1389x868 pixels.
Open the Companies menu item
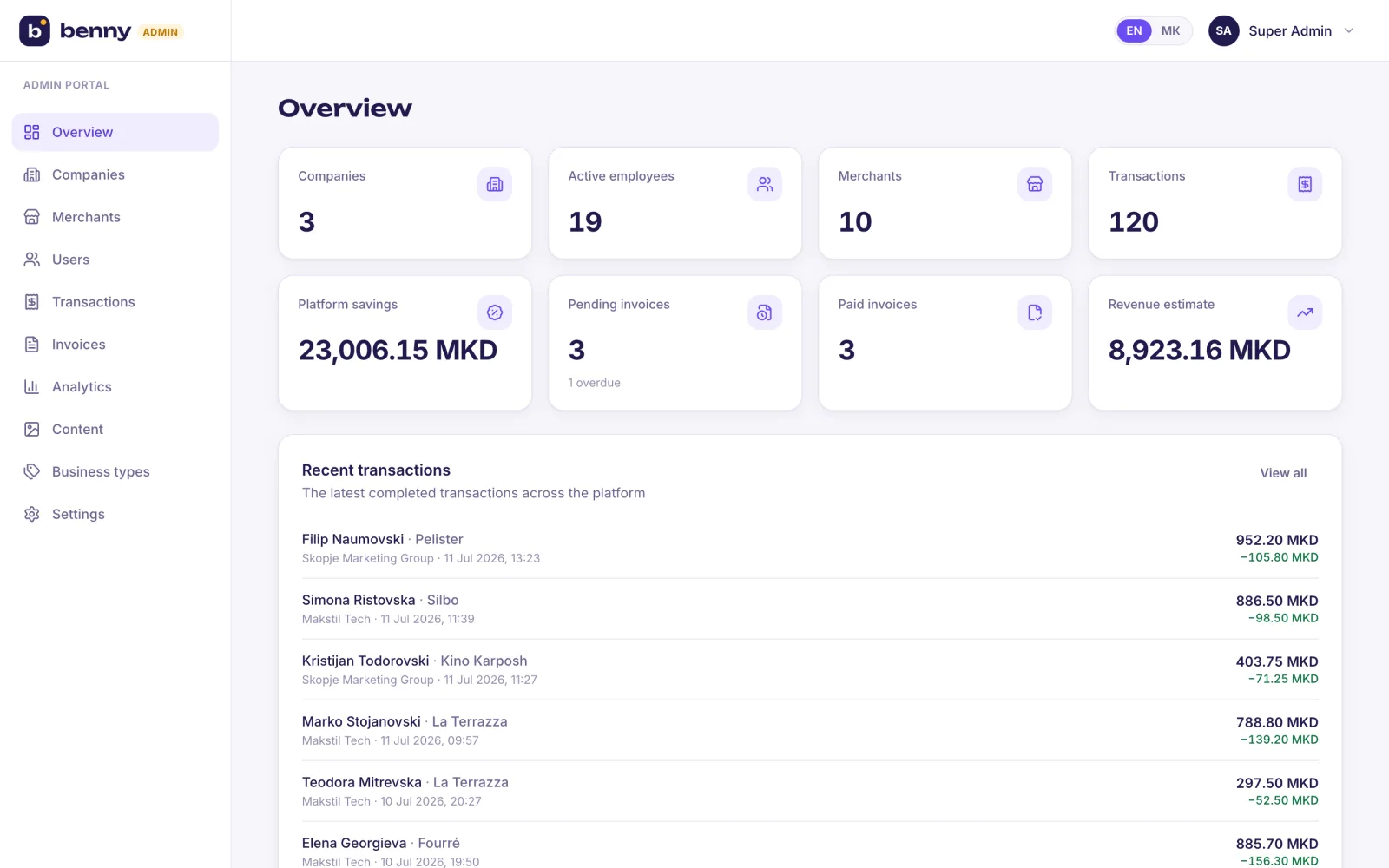coord(115,174)
